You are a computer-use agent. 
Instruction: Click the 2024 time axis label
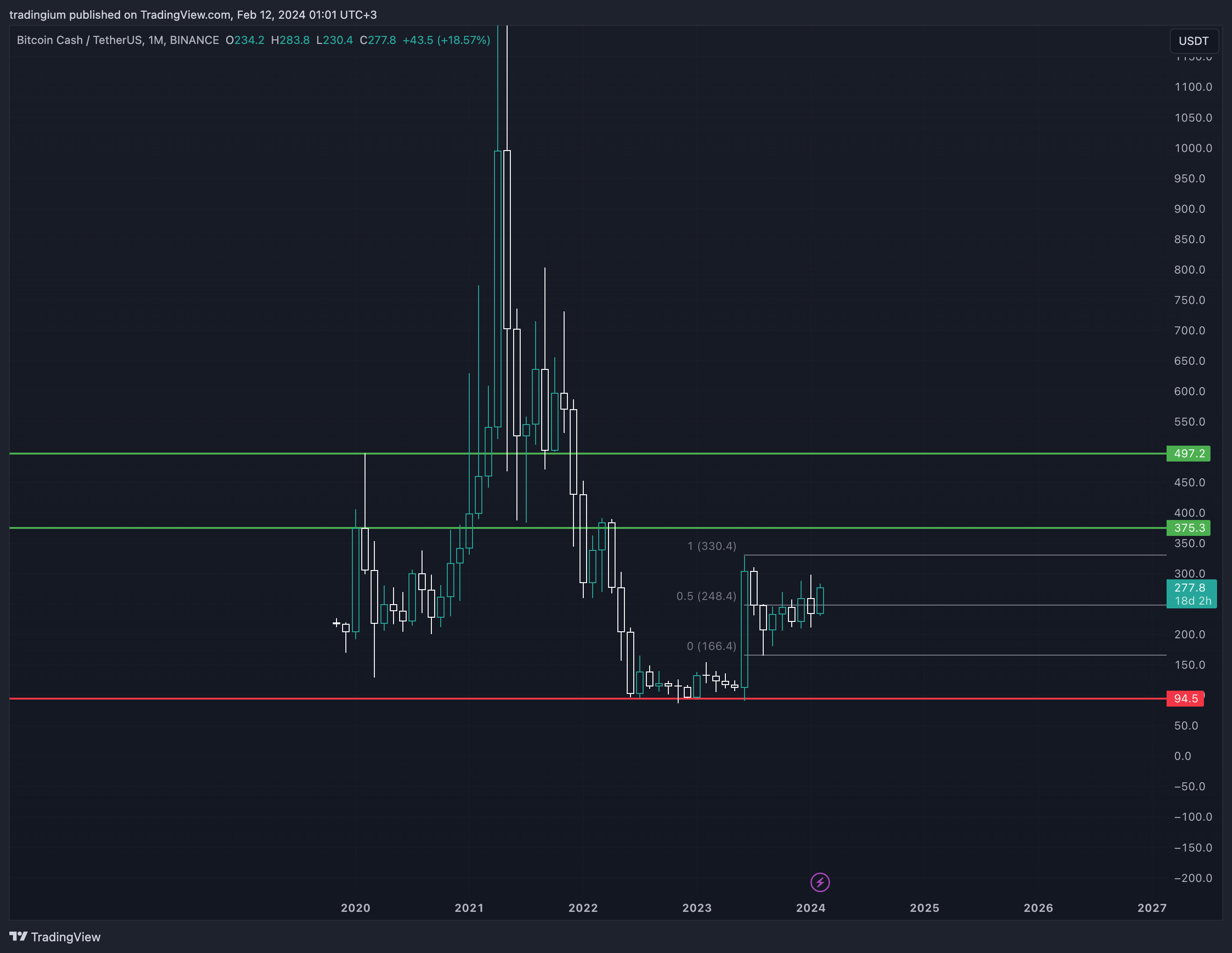pos(810,908)
